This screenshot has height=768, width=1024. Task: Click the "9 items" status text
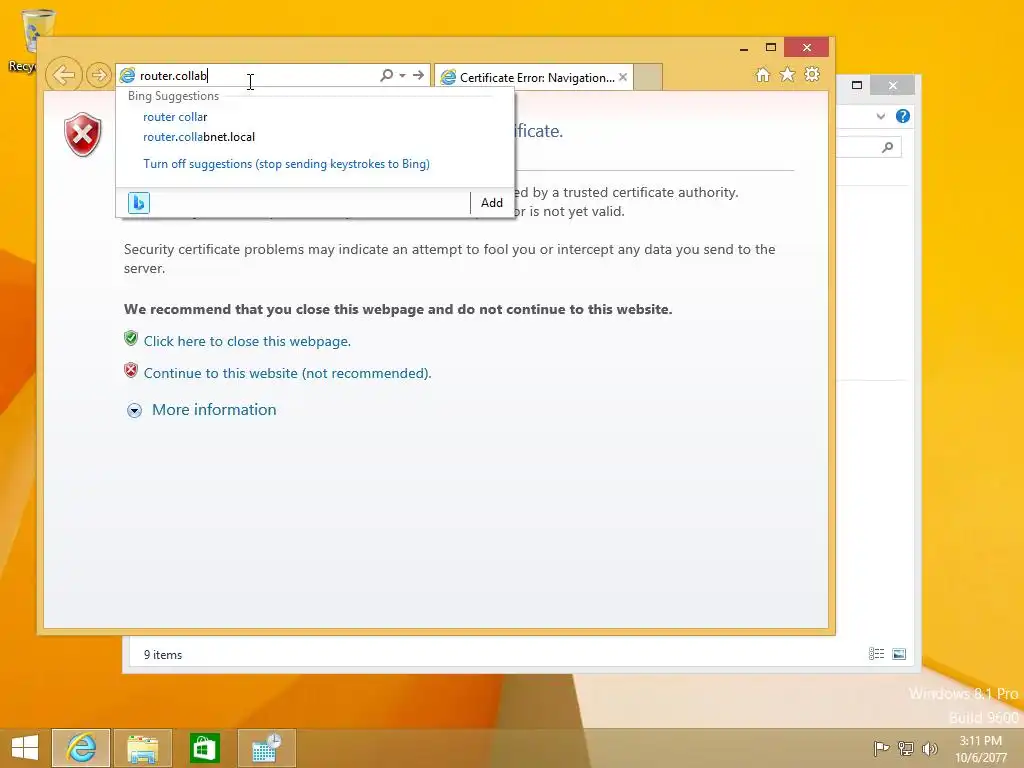[163, 654]
